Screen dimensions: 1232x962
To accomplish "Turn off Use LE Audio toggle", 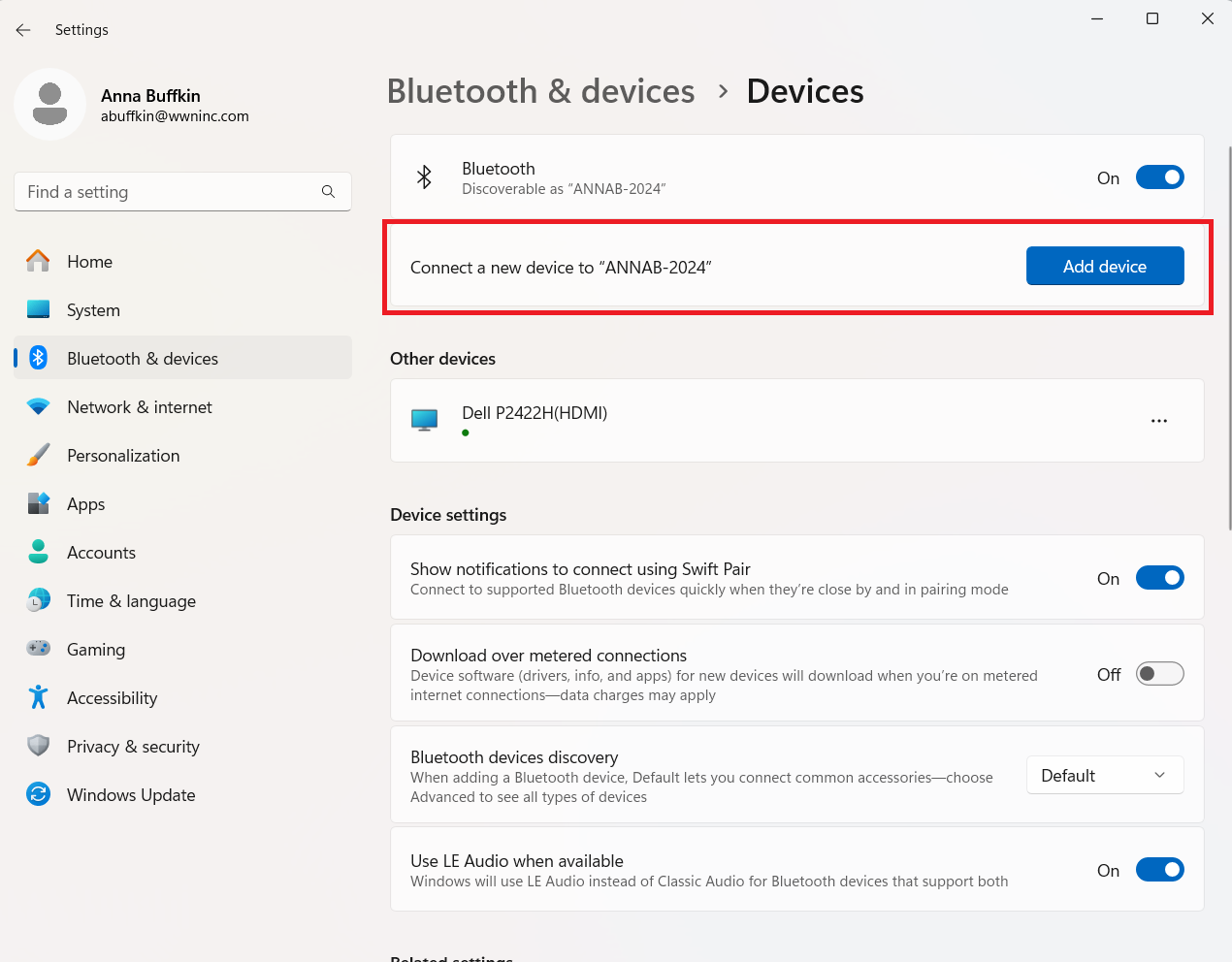I will tap(1160, 870).
